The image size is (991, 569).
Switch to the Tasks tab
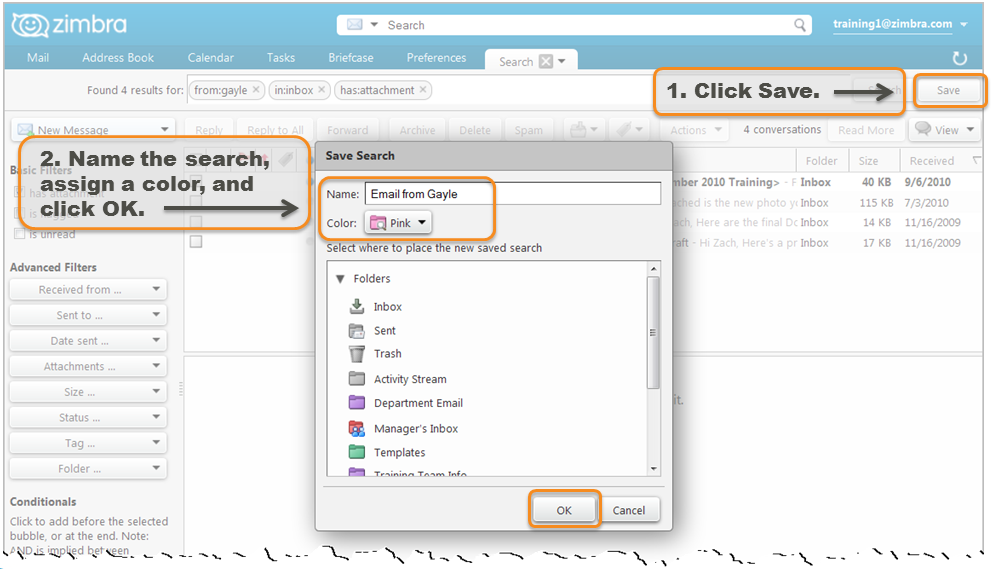[281, 58]
